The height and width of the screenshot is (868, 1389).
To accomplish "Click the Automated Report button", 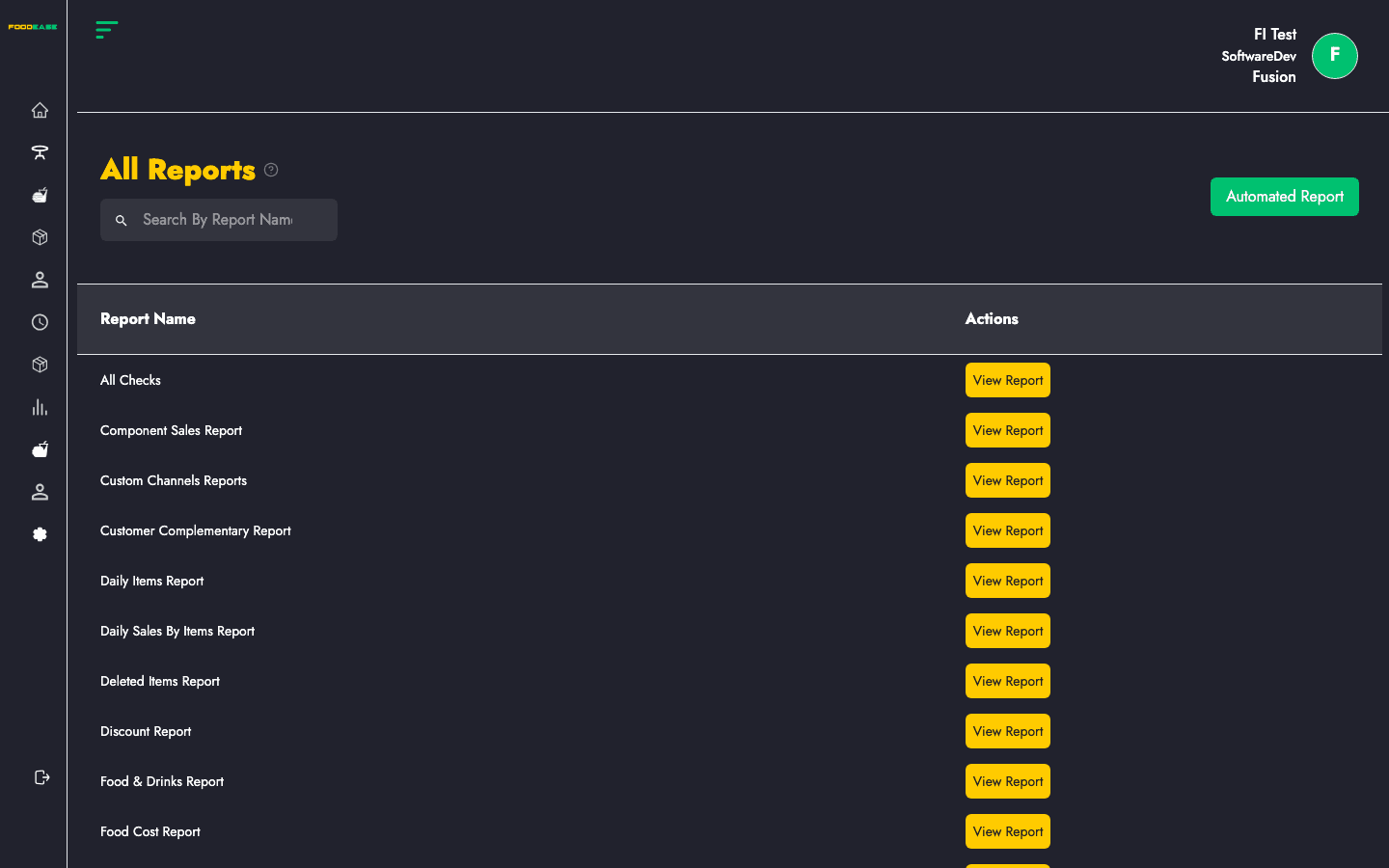I will 1285,197.
